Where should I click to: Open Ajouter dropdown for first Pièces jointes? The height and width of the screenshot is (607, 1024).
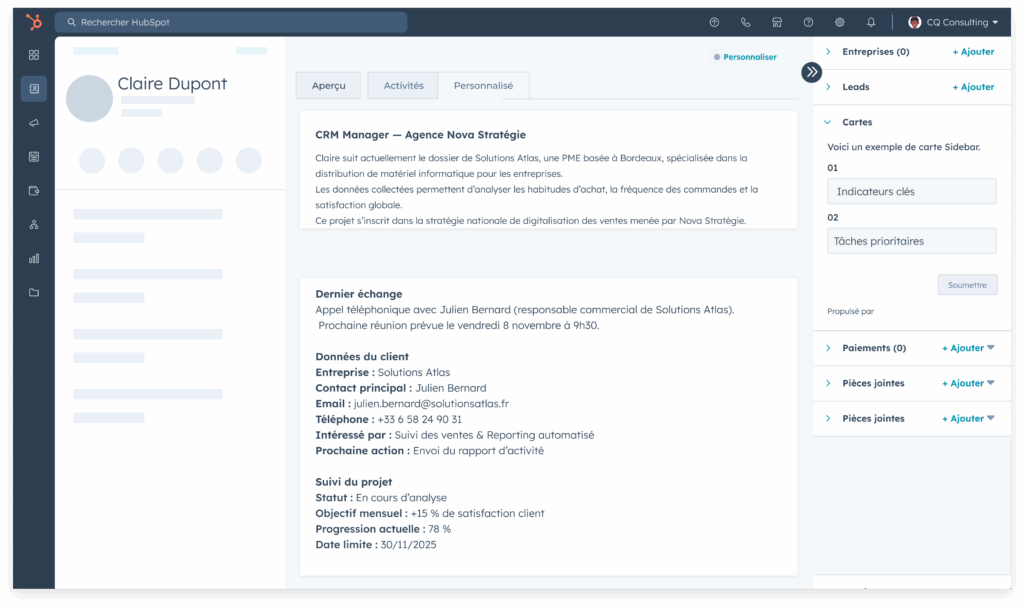(x=968, y=384)
